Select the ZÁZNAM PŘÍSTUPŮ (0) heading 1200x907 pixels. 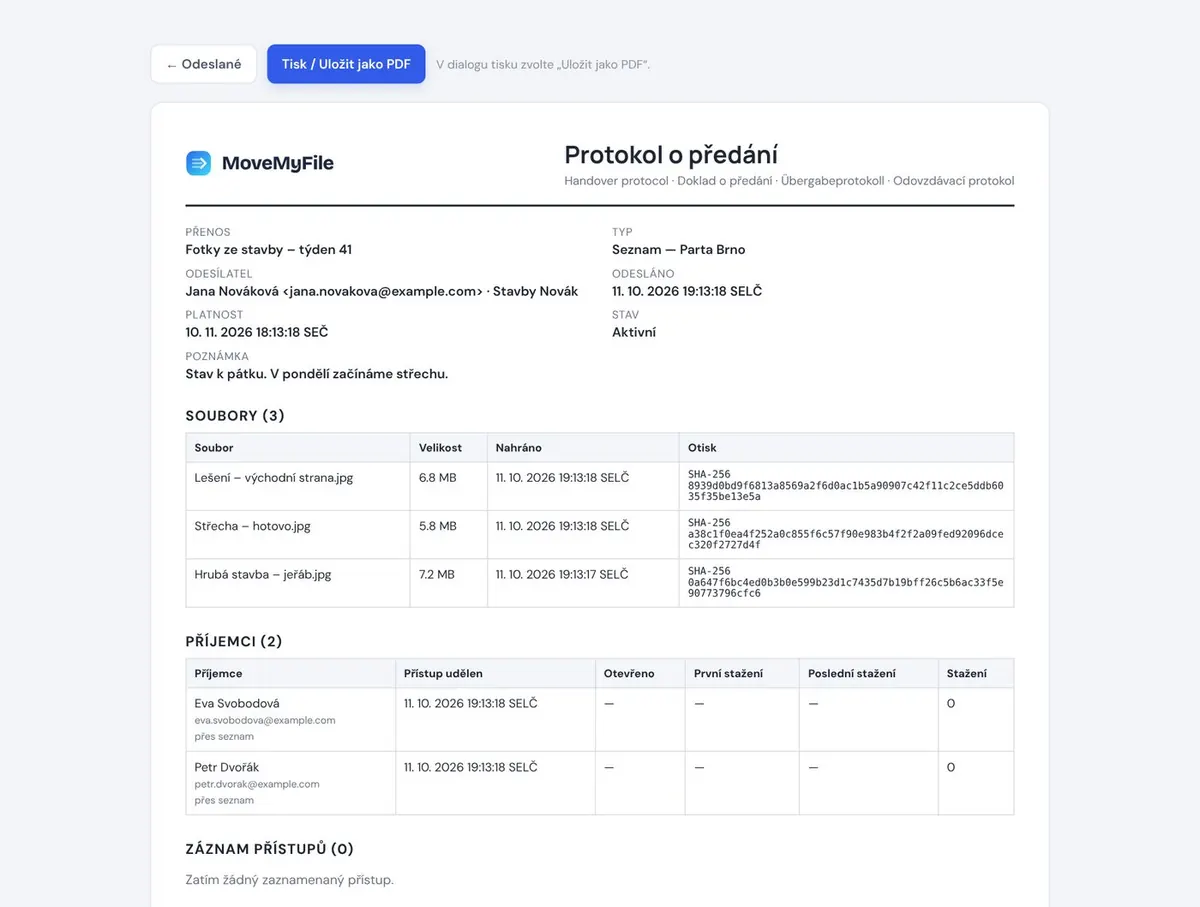pyautogui.click(x=270, y=849)
